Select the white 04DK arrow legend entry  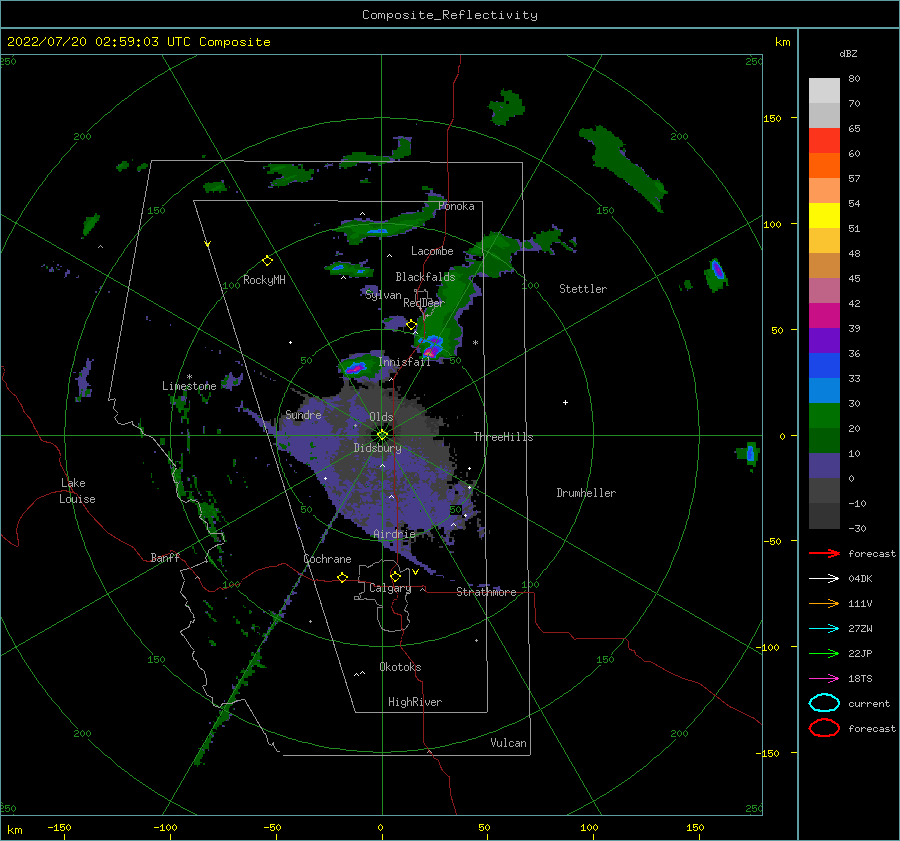pos(824,578)
